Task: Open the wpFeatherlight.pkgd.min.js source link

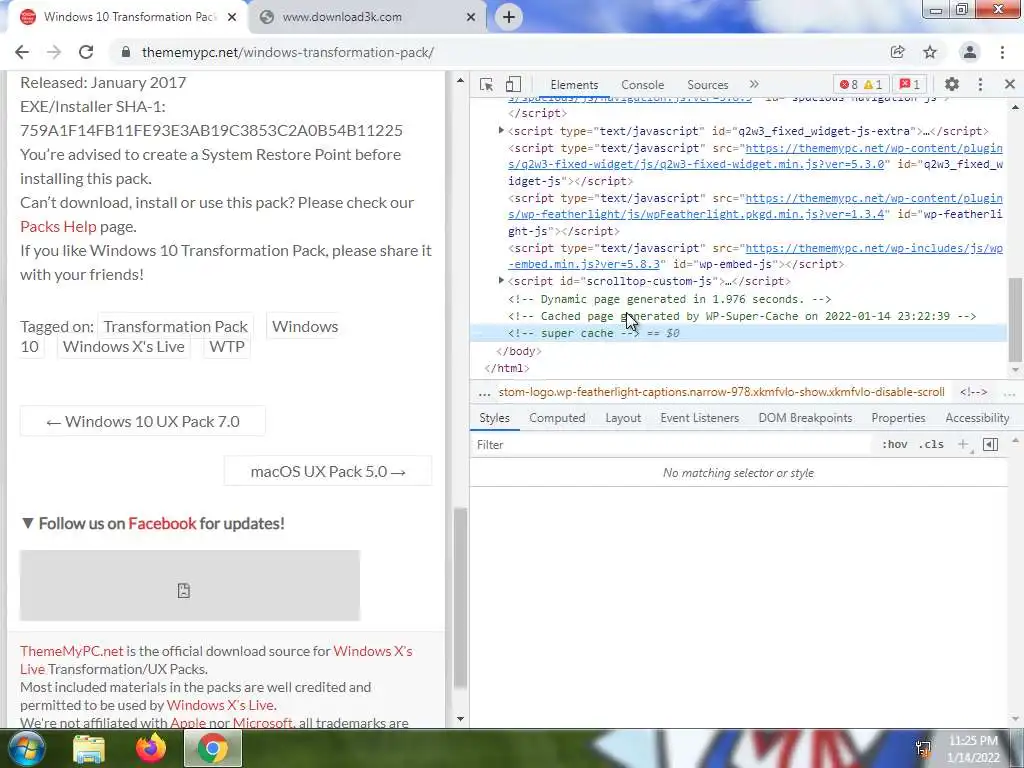Action: (x=756, y=206)
